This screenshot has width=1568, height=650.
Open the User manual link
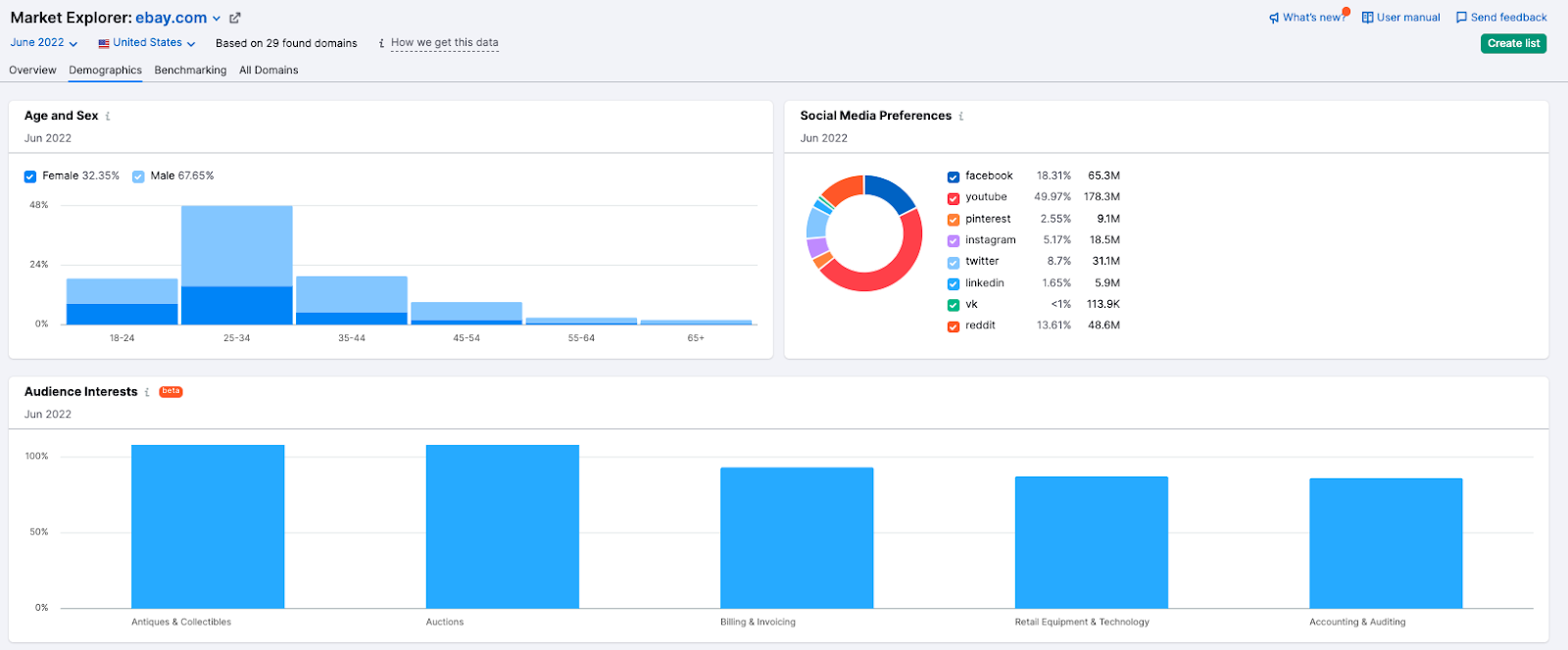pyautogui.click(x=1408, y=18)
